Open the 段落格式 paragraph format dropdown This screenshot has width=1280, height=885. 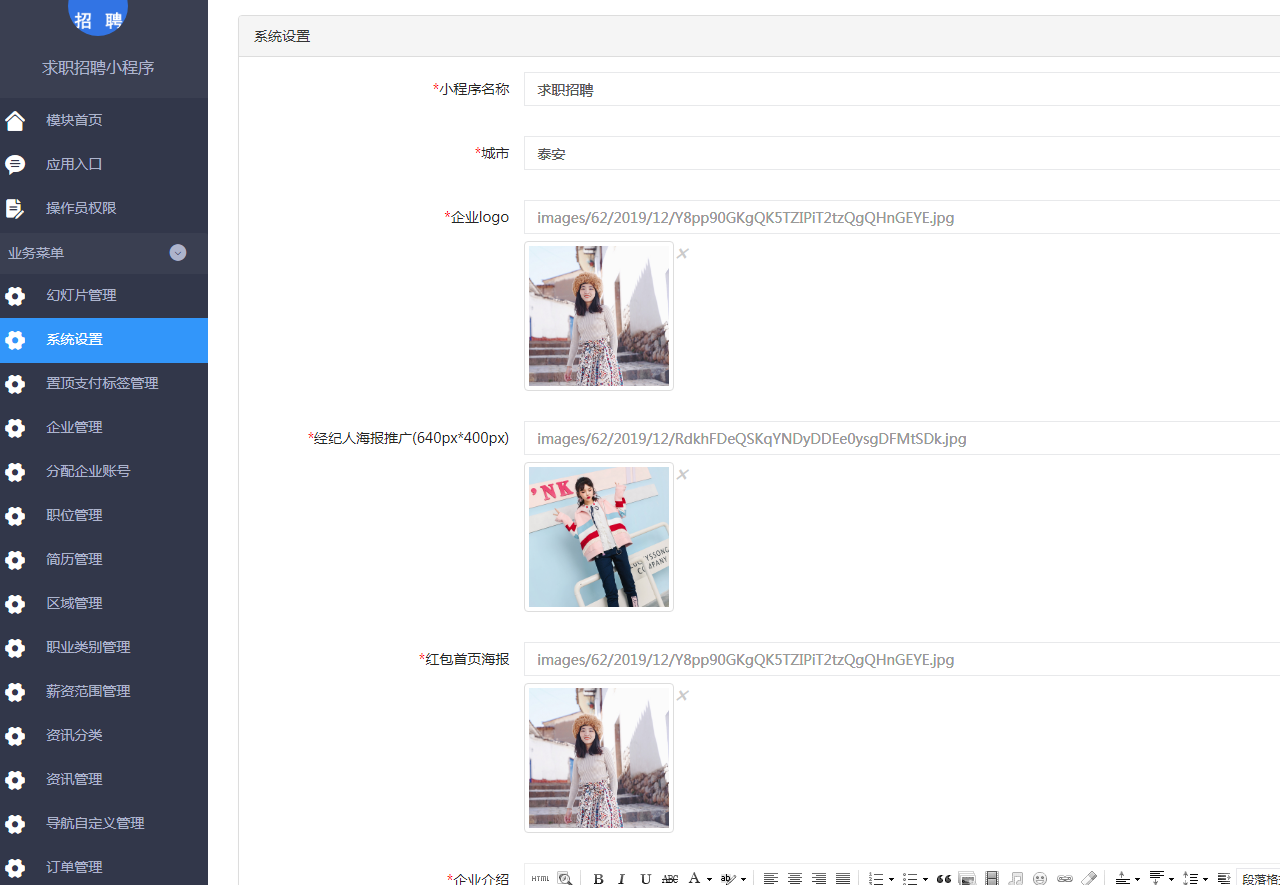[1259, 879]
